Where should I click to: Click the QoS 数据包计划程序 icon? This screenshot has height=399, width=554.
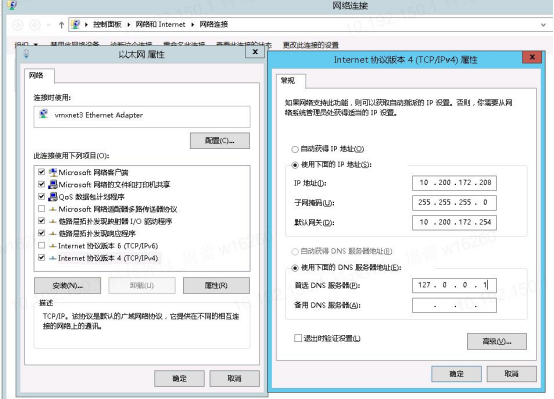coord(53,196)
